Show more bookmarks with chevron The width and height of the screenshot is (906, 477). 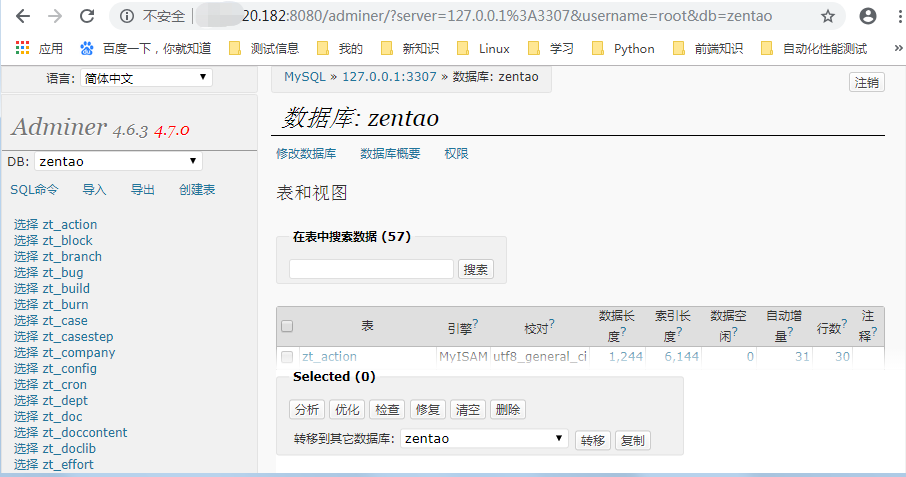click(898, 48)
